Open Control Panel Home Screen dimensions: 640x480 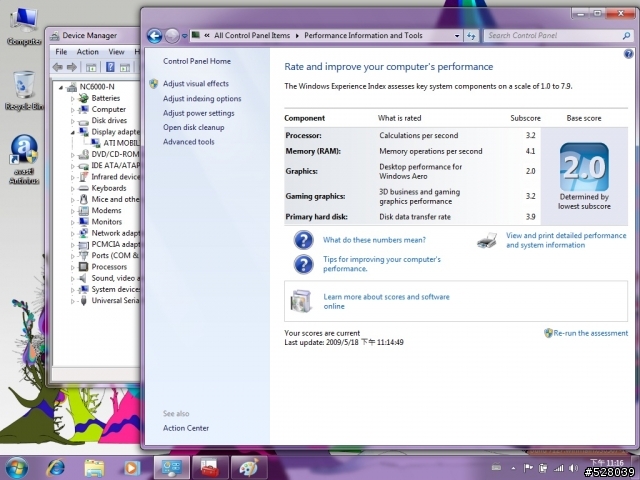coord(197,61)
